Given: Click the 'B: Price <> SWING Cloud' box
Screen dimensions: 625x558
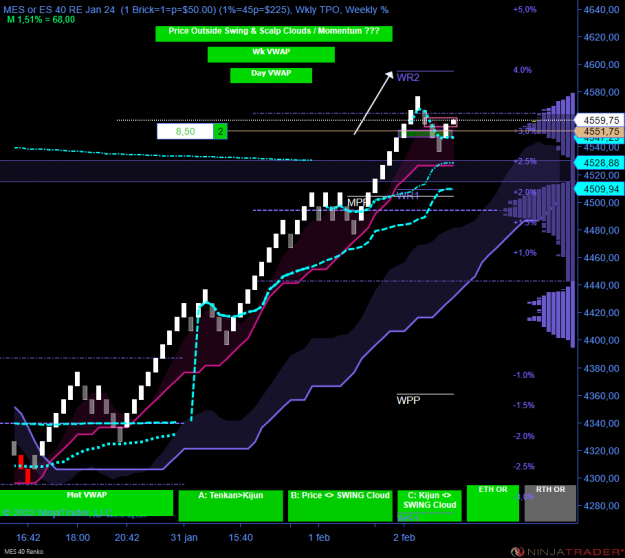Looking at the screenshot, I should (340, 505).
